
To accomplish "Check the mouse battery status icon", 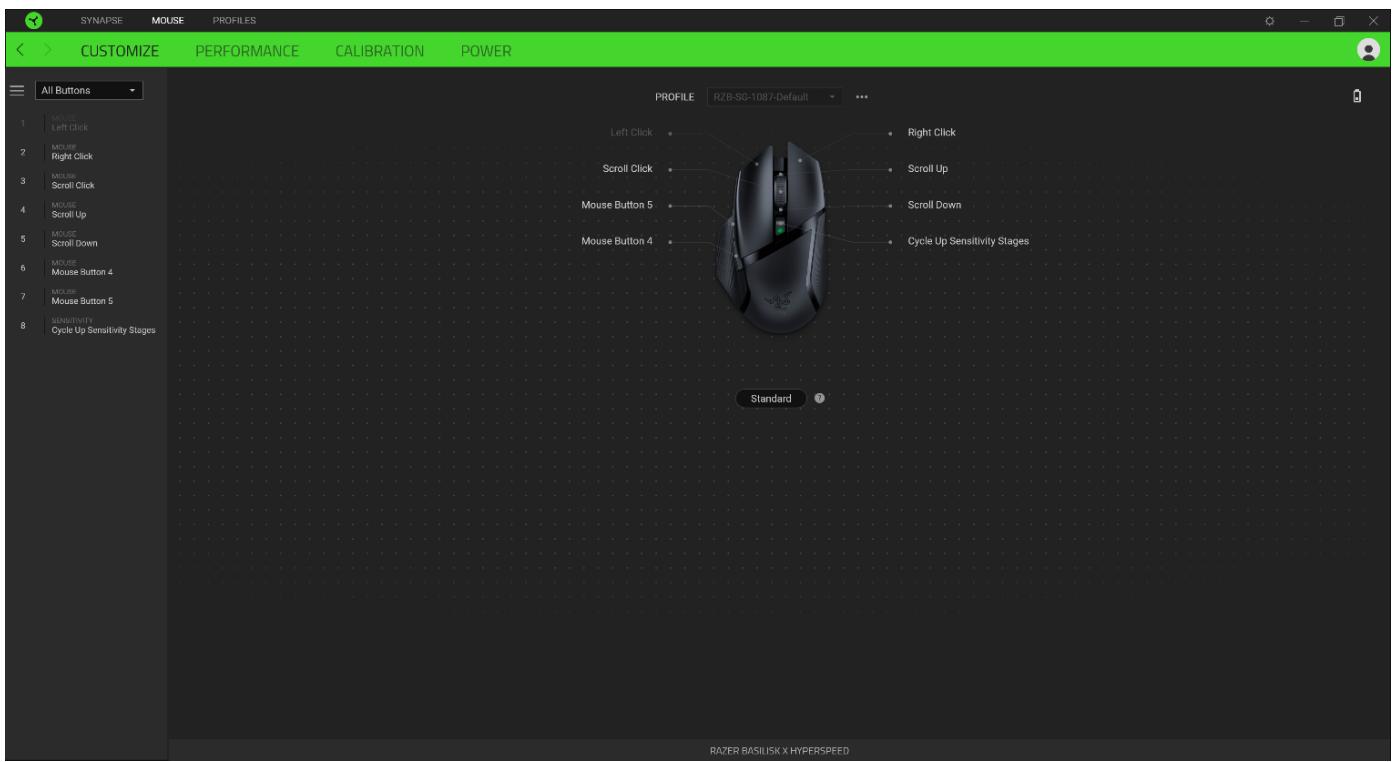I will tap(1357, 97).
